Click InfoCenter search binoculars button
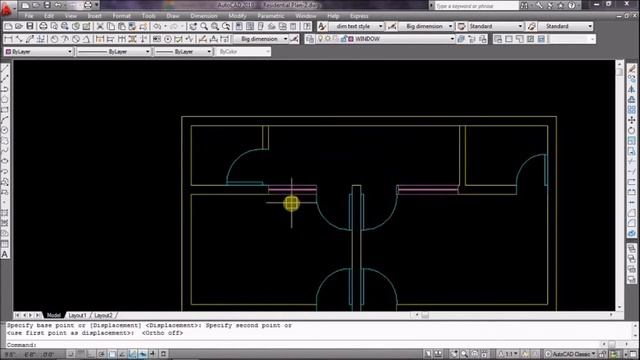The width and height of the screenshot is (640, 360). pos(524,6)
